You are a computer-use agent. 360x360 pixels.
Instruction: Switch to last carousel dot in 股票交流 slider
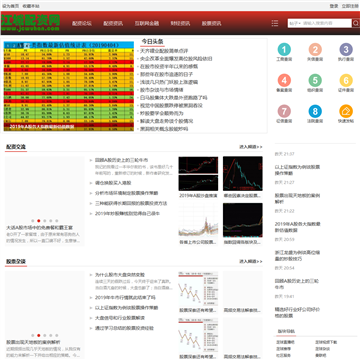[x=57, y=335]
